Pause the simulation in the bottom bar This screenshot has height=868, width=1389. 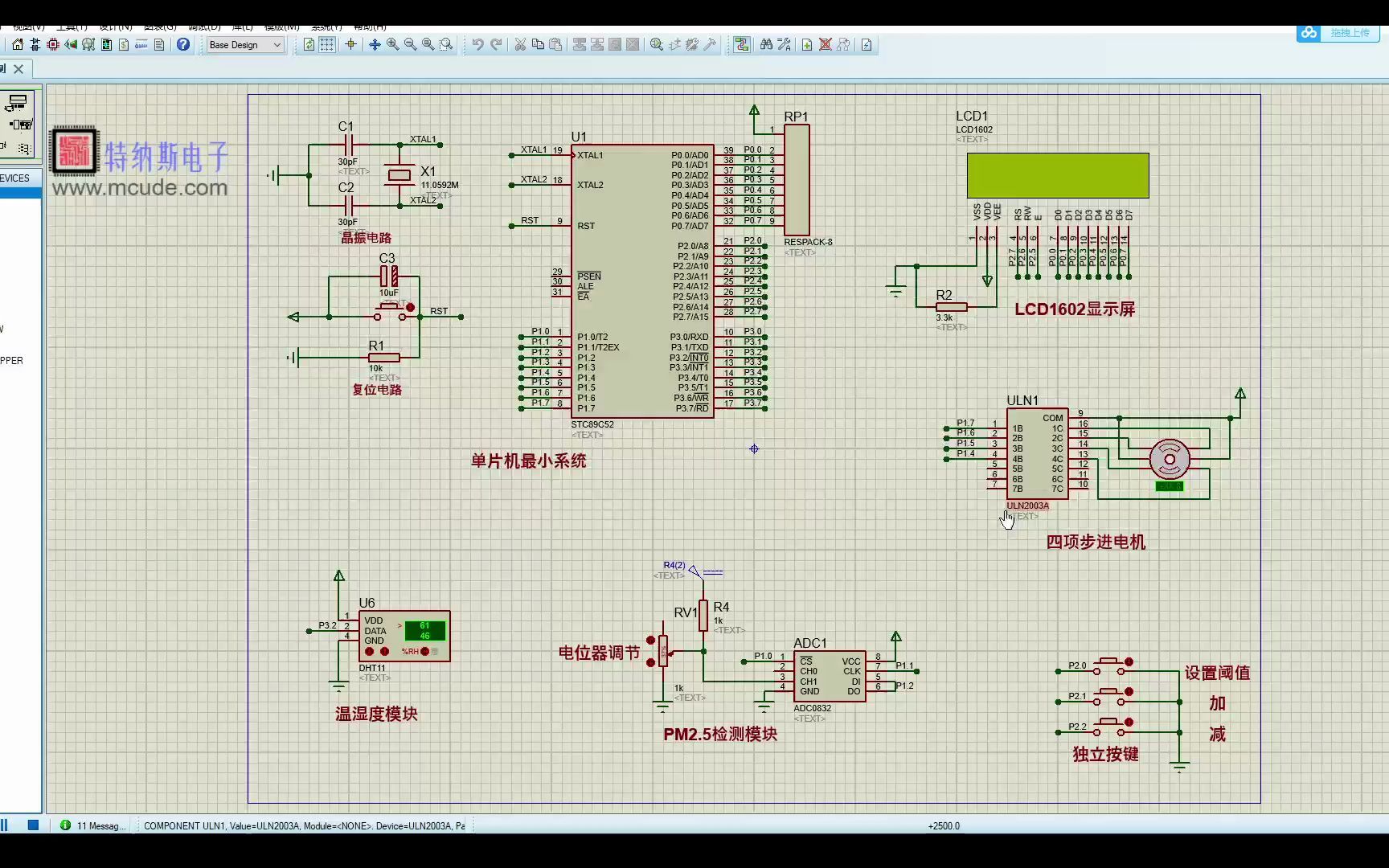pyautogui.click(x=4, y=825)
